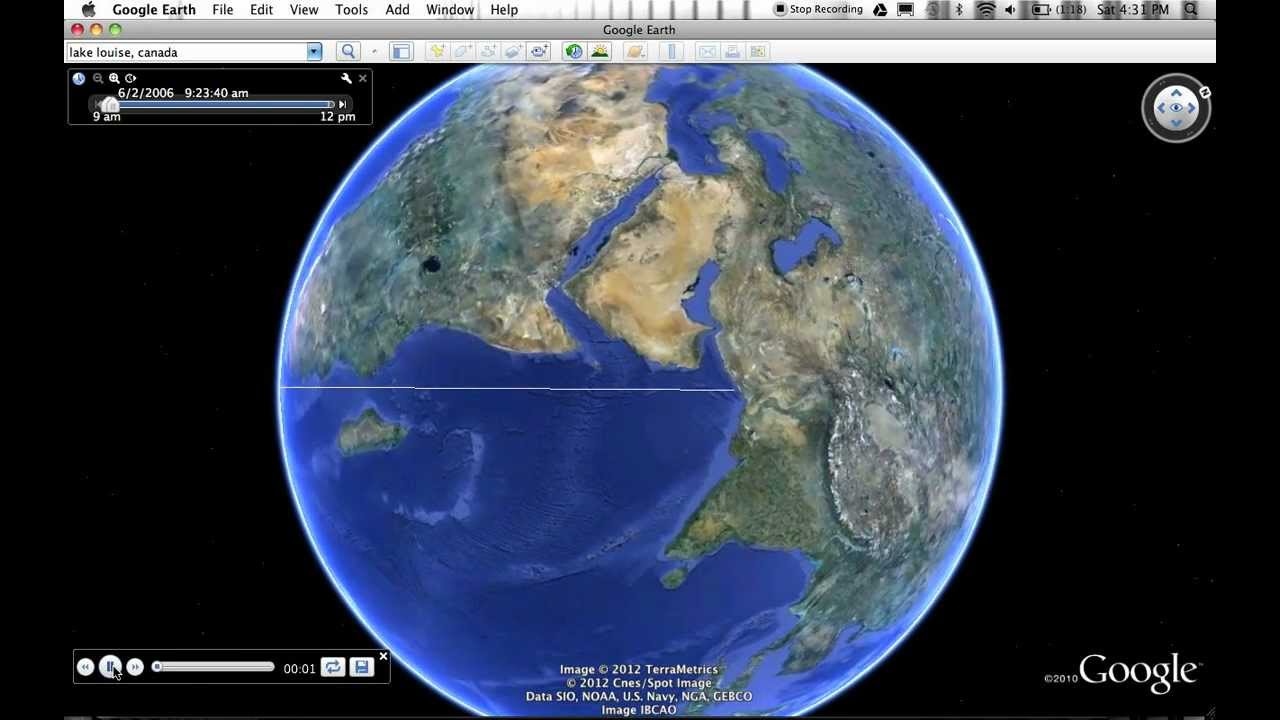This screenshot has height=720, width=1280.
Task: Click the Bluetooth menu bar icon
Action: (959, 10)
